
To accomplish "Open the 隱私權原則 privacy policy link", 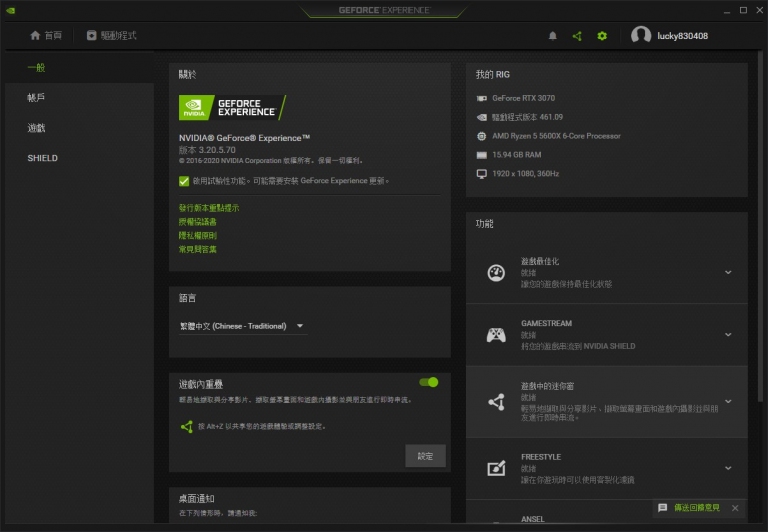I will [198, 236].
